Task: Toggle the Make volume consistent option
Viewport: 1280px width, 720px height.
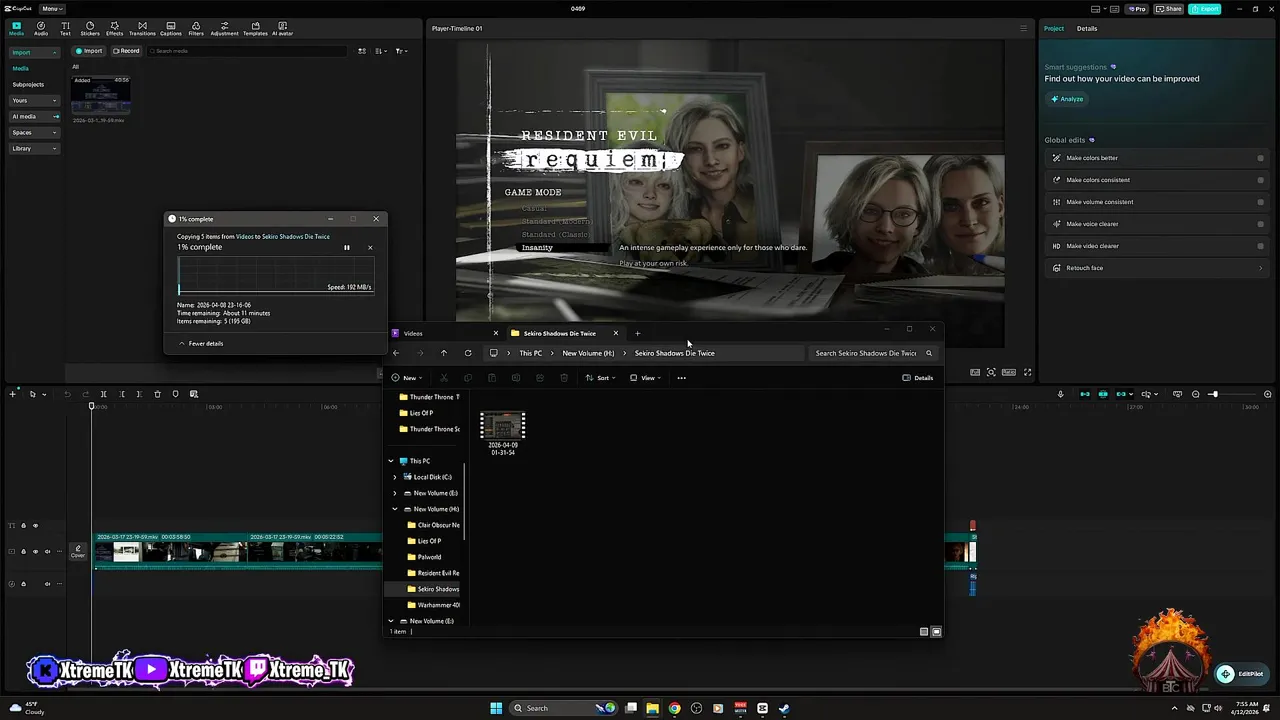Action: point(1260,202)
